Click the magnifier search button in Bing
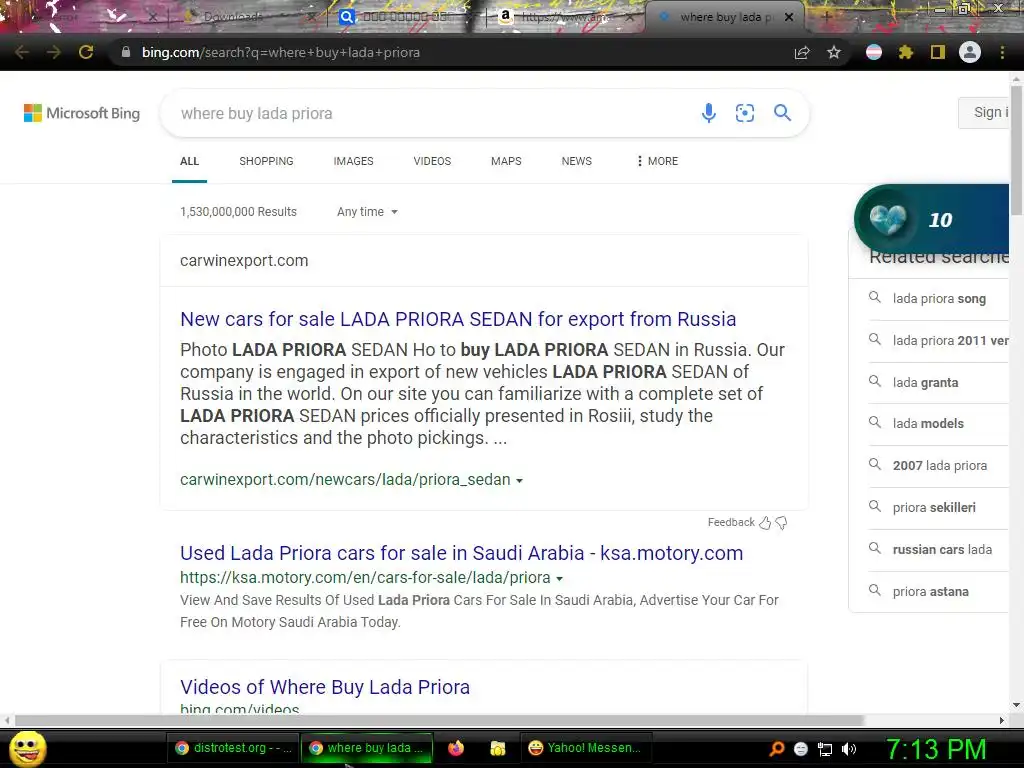This screenshot has width=1024, height=768. [x=782, y=113]
